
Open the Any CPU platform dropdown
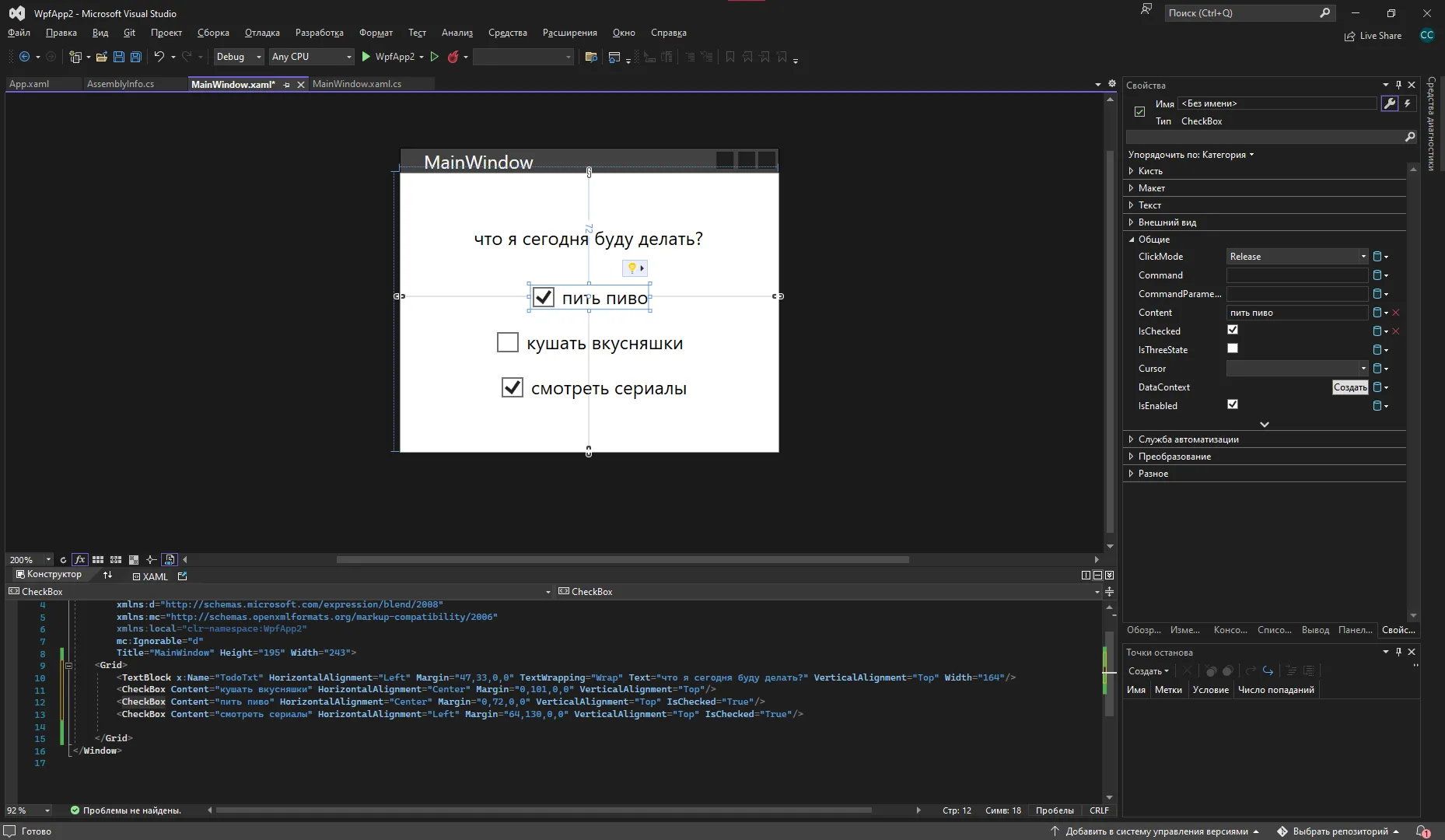(311, 57)
